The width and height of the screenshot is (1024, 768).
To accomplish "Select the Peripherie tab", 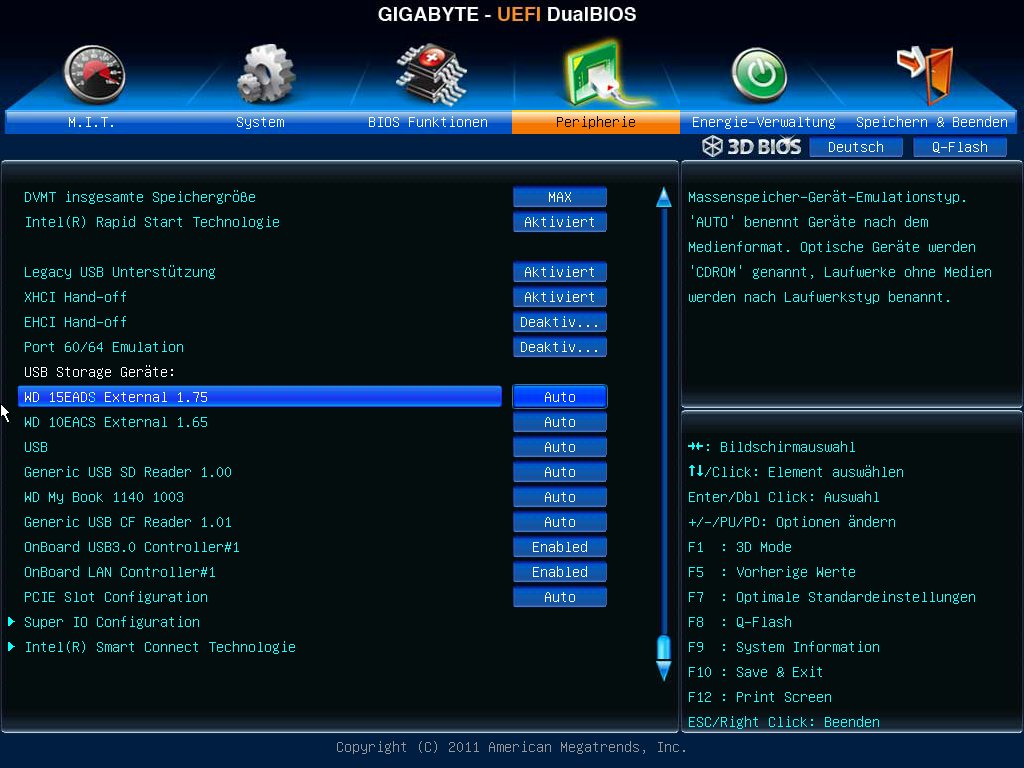I will point(596,122).
